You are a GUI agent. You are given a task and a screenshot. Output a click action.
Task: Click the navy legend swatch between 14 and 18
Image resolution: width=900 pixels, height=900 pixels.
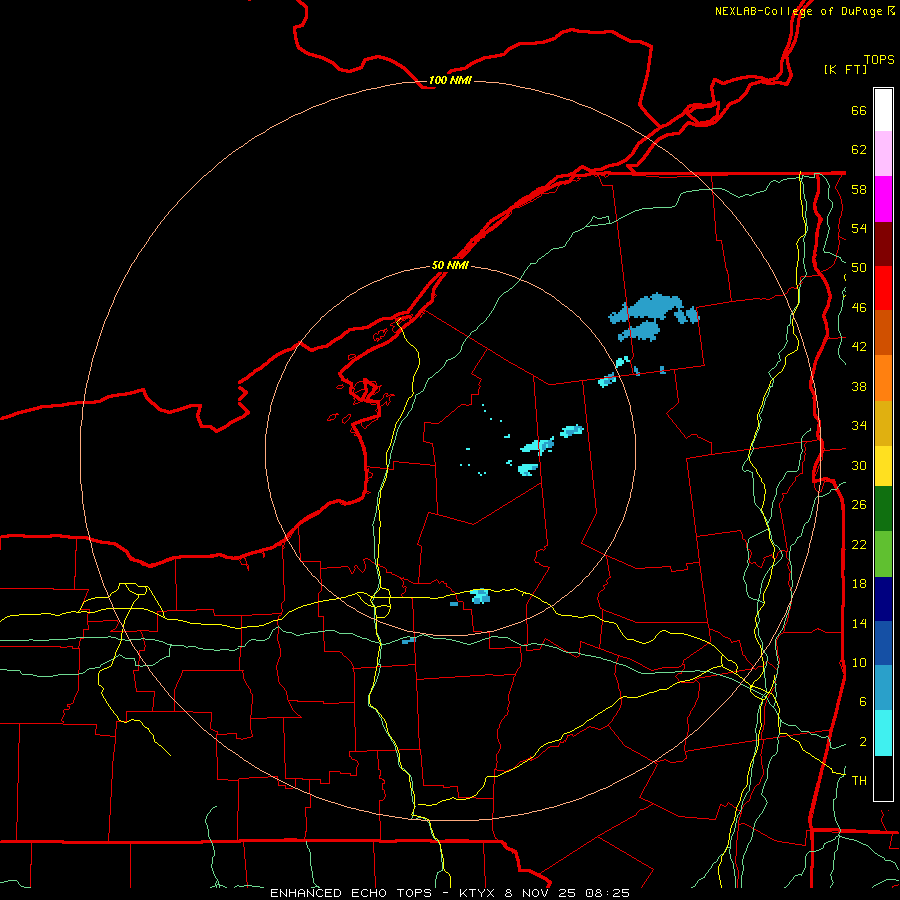(883, 599)
